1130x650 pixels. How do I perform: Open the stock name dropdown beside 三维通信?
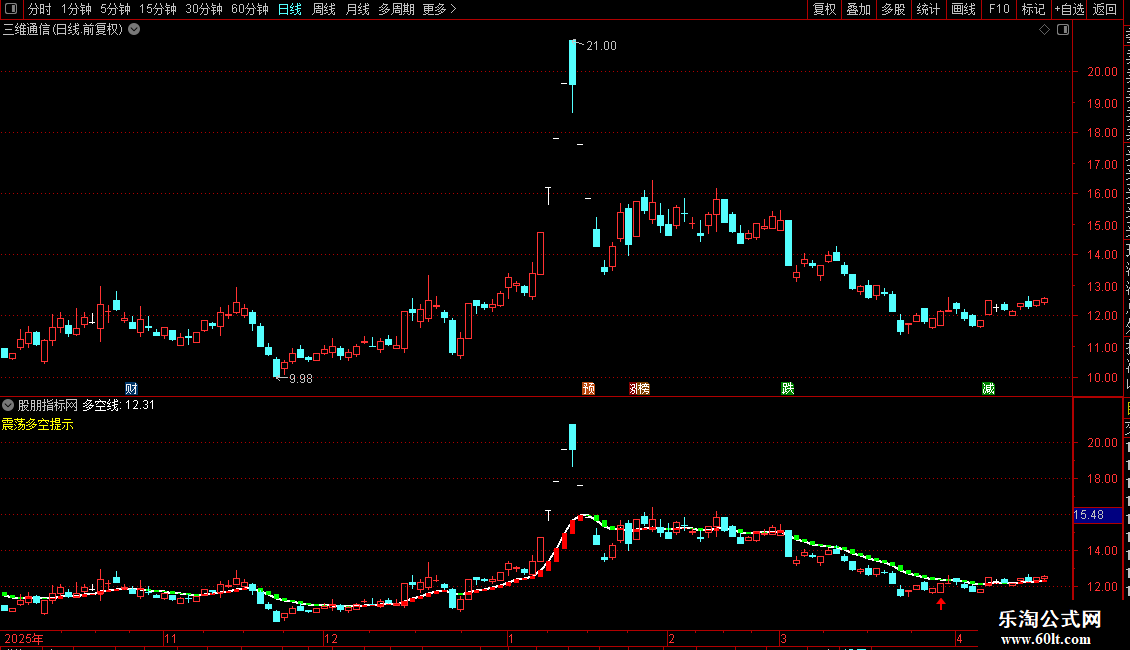134,30
